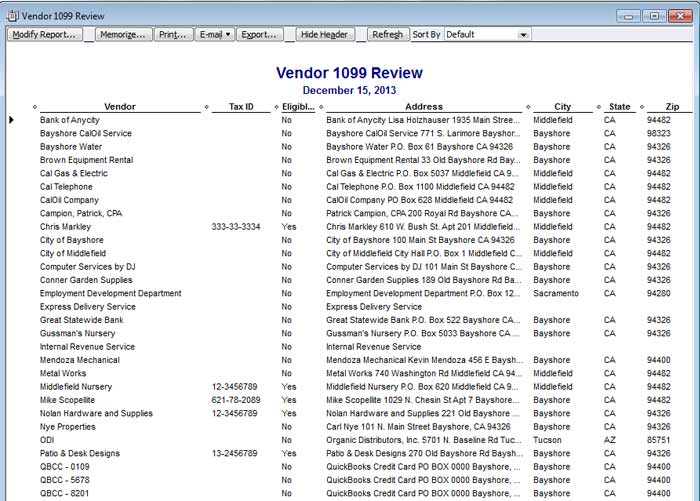This screenshot has height=501, width=700.
Task: Select vendor Campion, Patrick, CPA
Action: 81,213
